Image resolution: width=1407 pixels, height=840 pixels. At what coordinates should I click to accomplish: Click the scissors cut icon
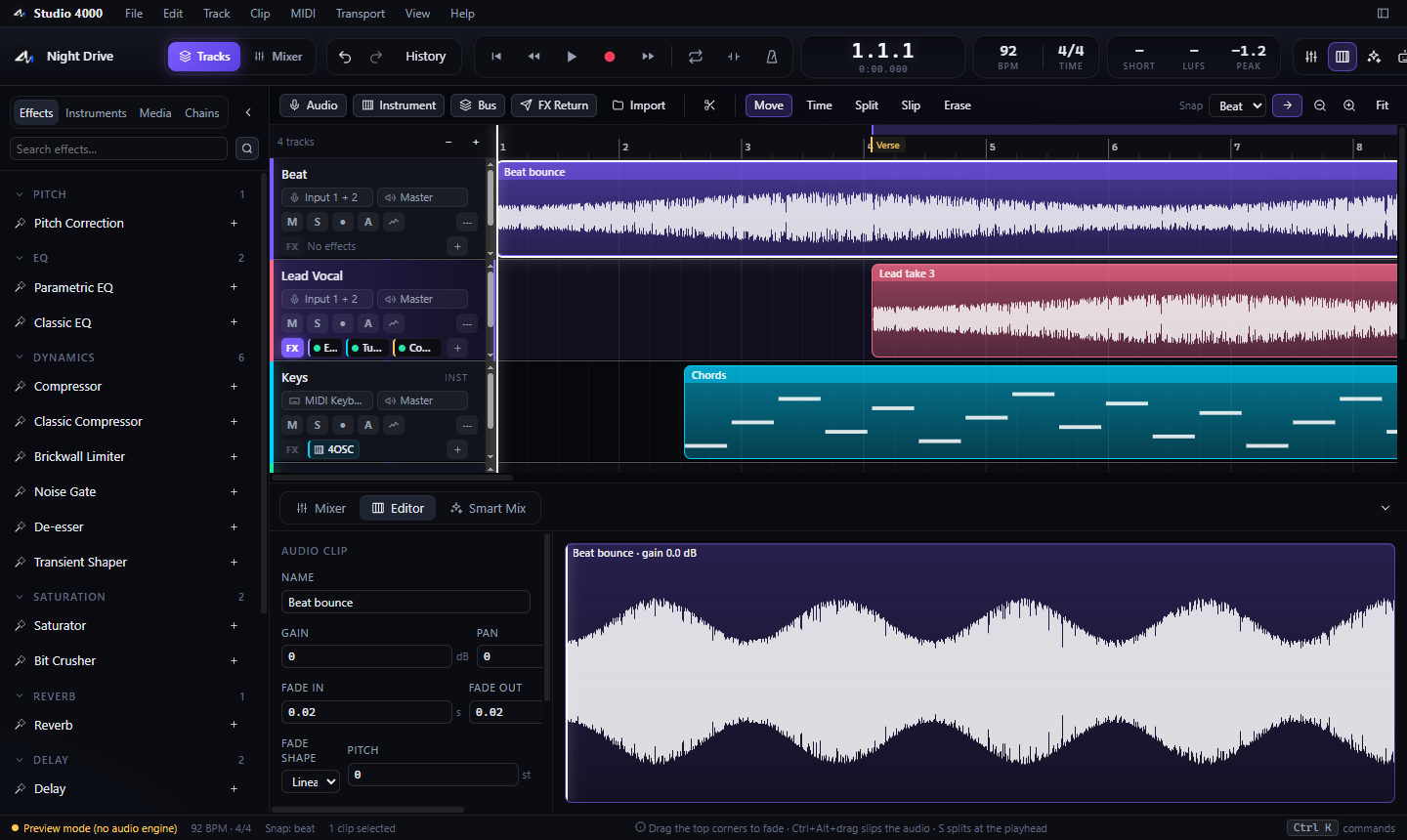pos(709,105)
